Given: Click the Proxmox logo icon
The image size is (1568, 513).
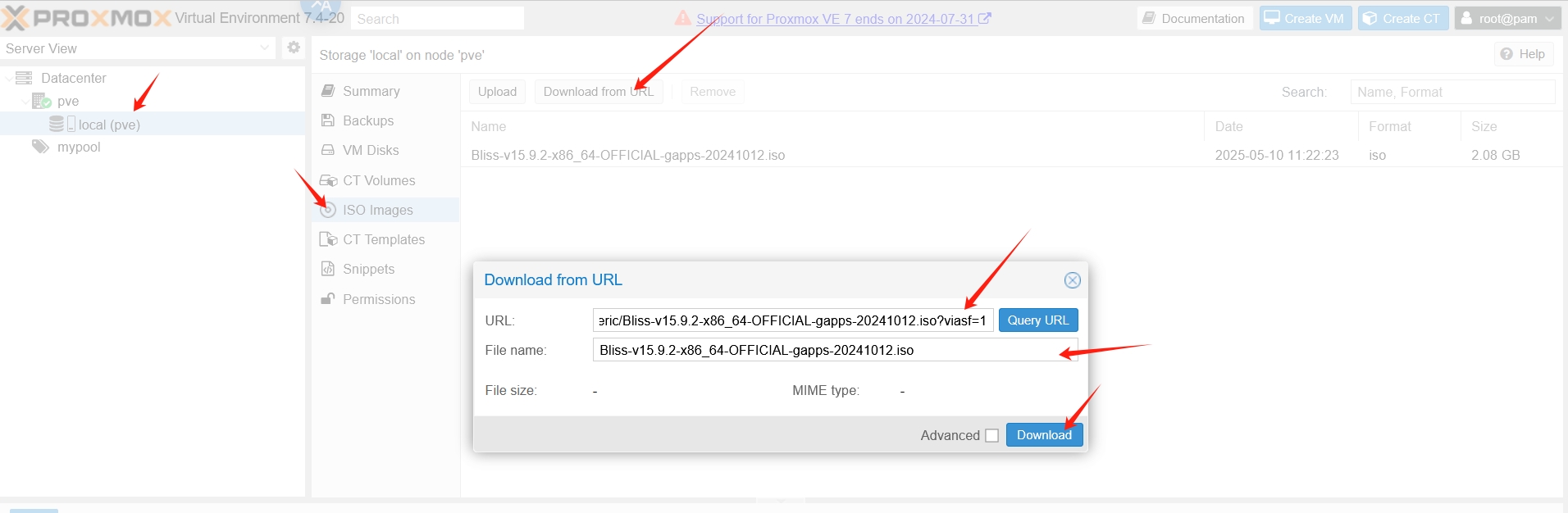Looking at the screenshot, I should click(x=15, y=18).
